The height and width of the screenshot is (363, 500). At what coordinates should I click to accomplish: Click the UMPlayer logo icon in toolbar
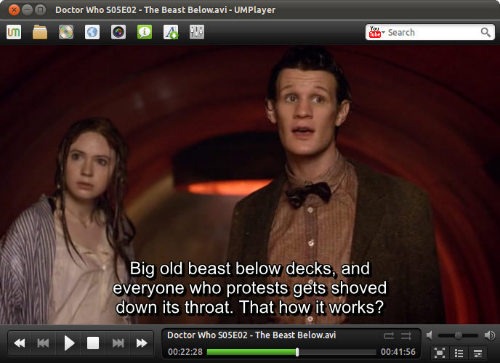[x=14, y=32]
